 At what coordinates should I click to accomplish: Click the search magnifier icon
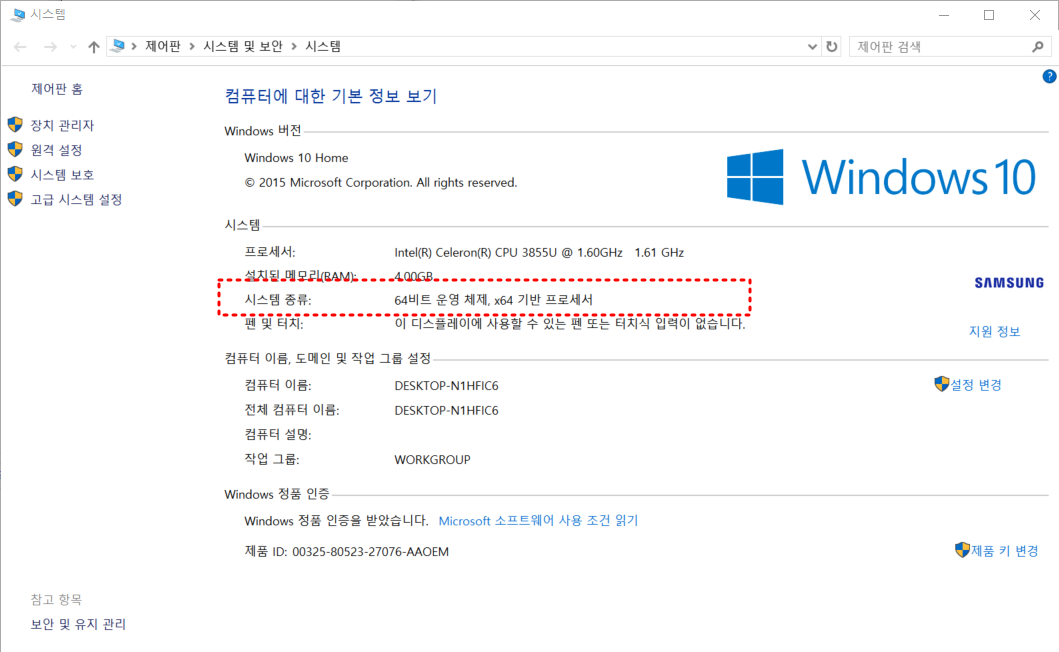pos(1038,47)
